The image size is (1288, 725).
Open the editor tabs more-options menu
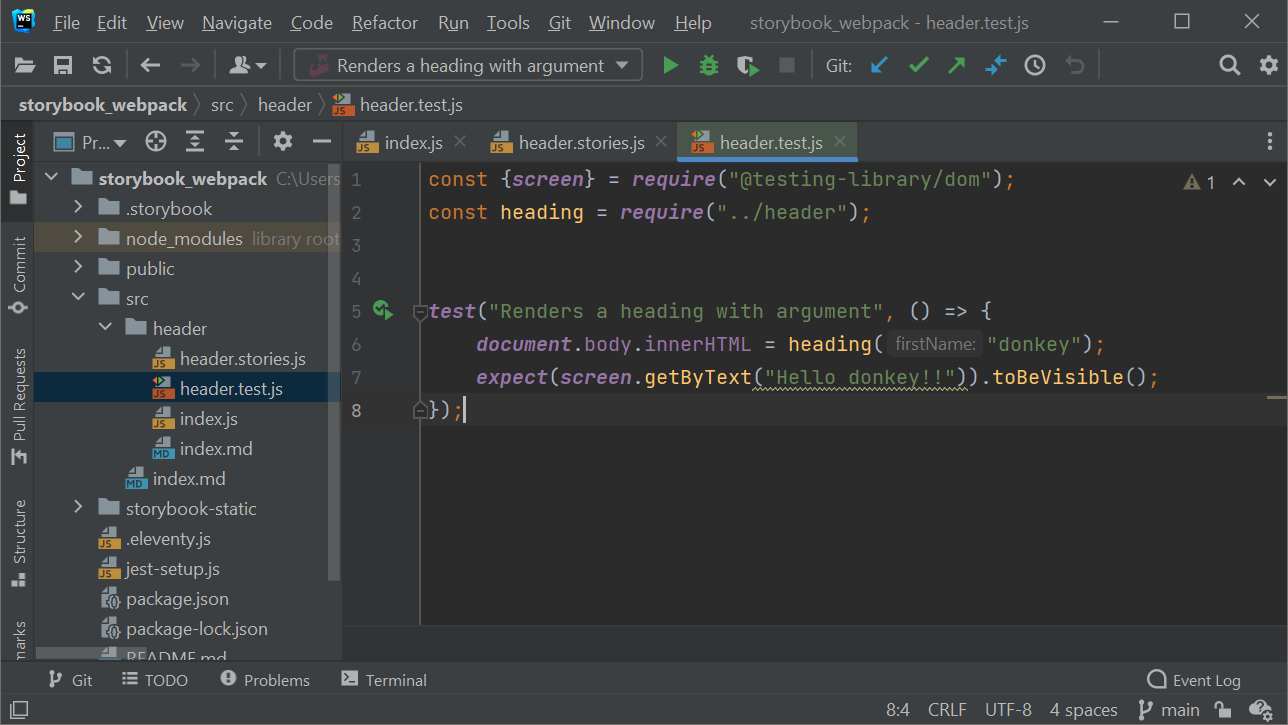[x=1270, y=142]
